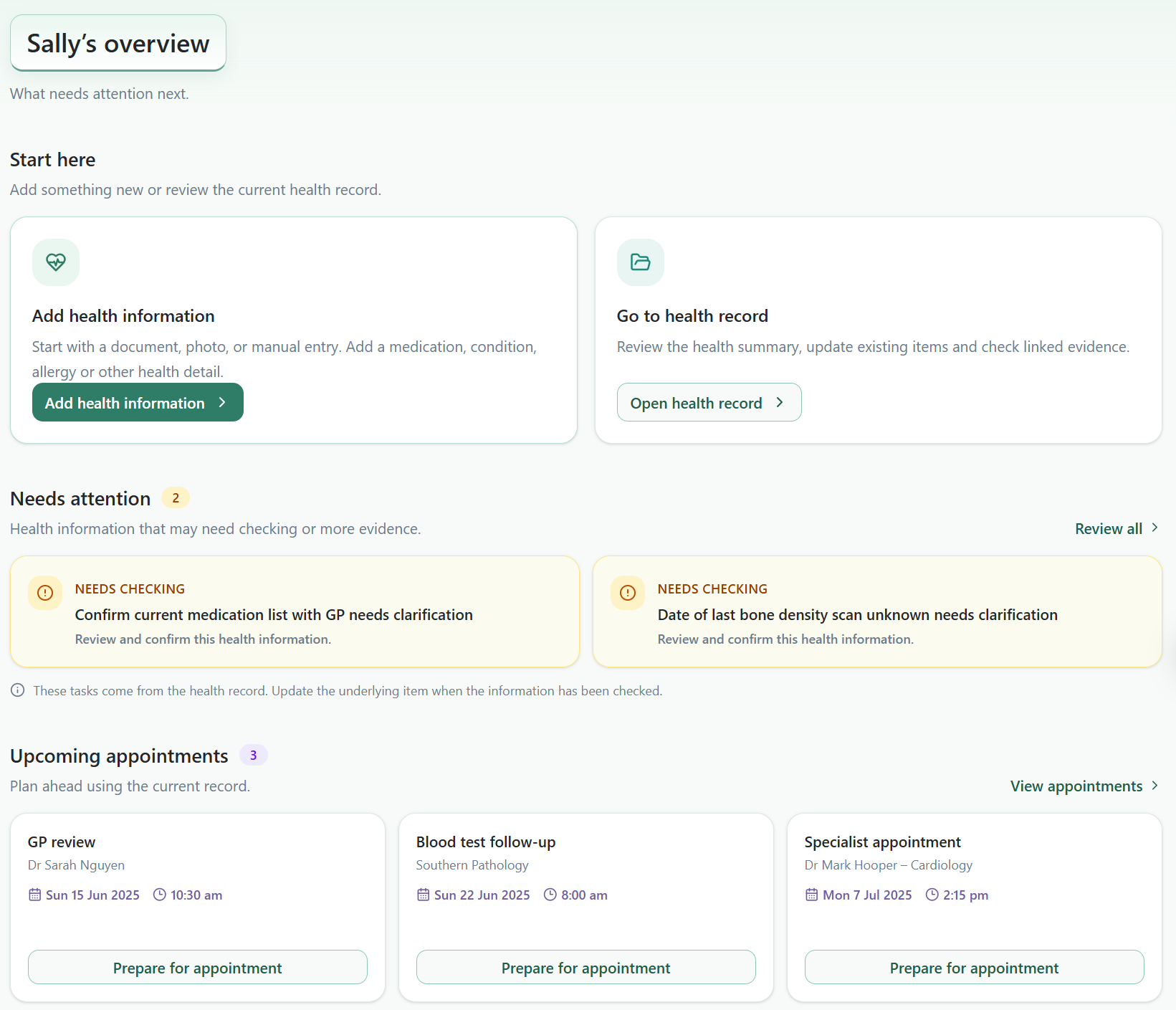The width and height of the screenshot is (1176, 1010).
Task: Click NEEDS CHECKING label on medication list card
Action: click(x=130, y=589)
